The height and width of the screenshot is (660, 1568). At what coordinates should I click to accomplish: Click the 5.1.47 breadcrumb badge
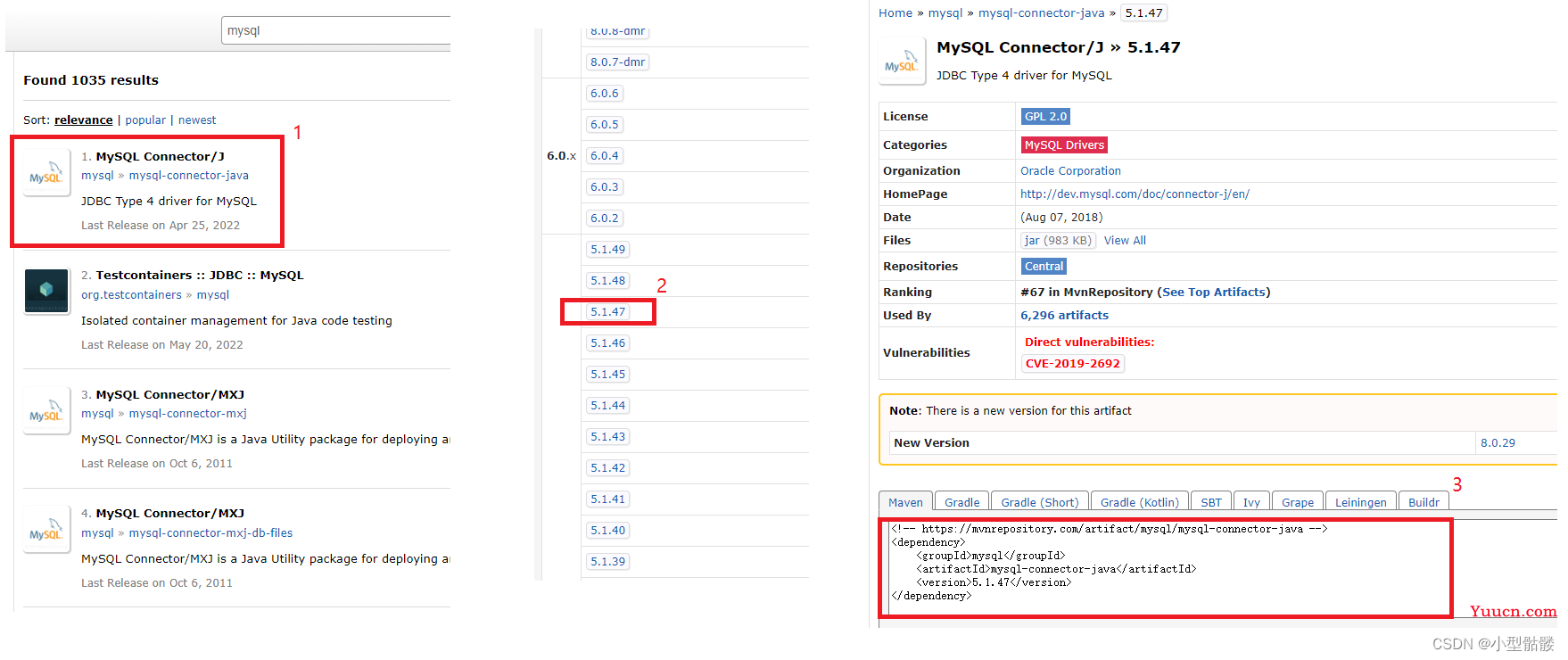coord(1143,13)
